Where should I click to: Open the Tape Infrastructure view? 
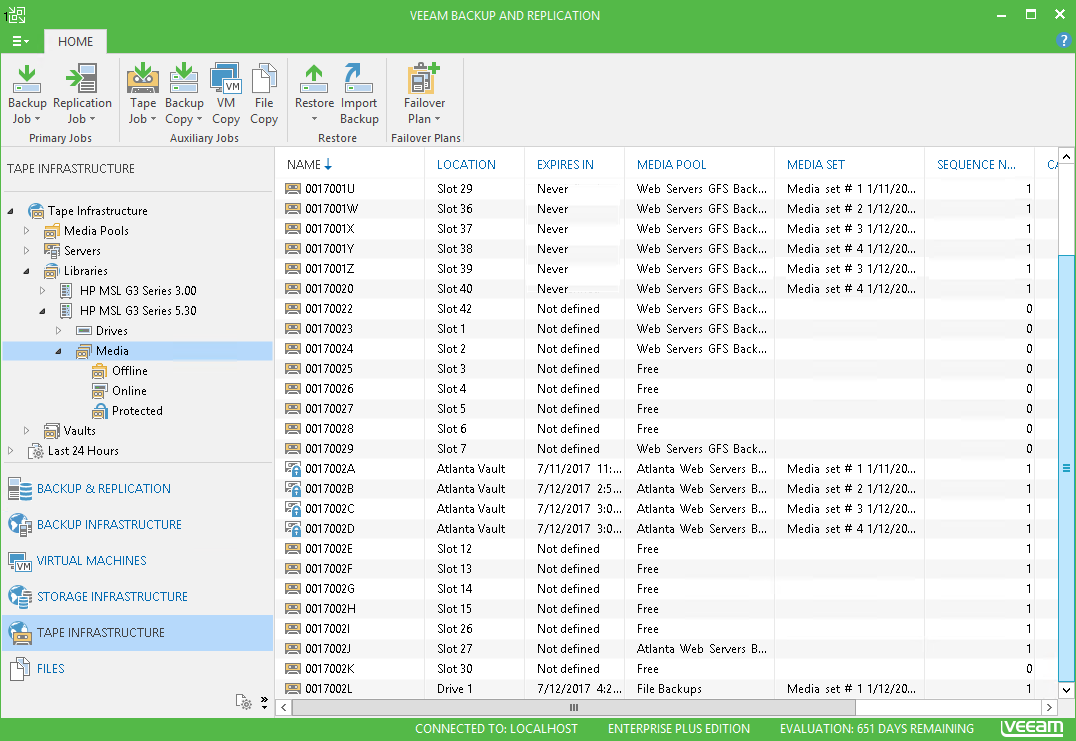[137, 633]
